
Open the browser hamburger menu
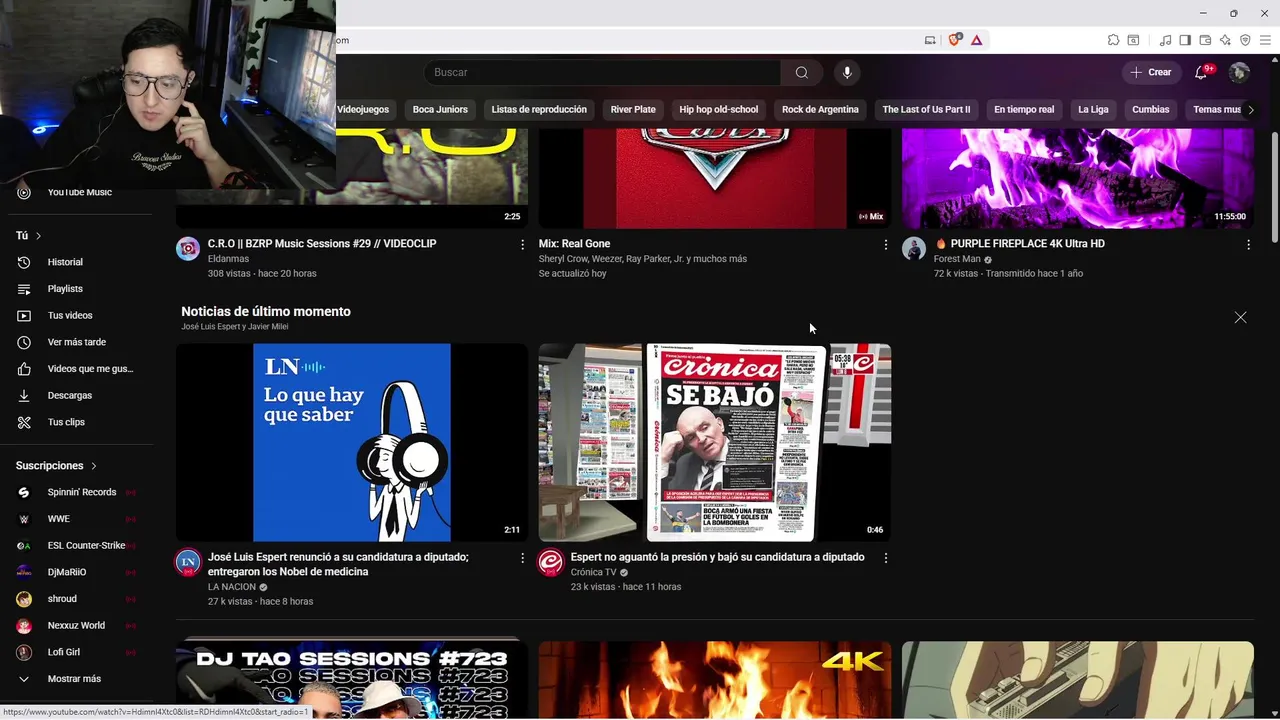(1265, 40)
